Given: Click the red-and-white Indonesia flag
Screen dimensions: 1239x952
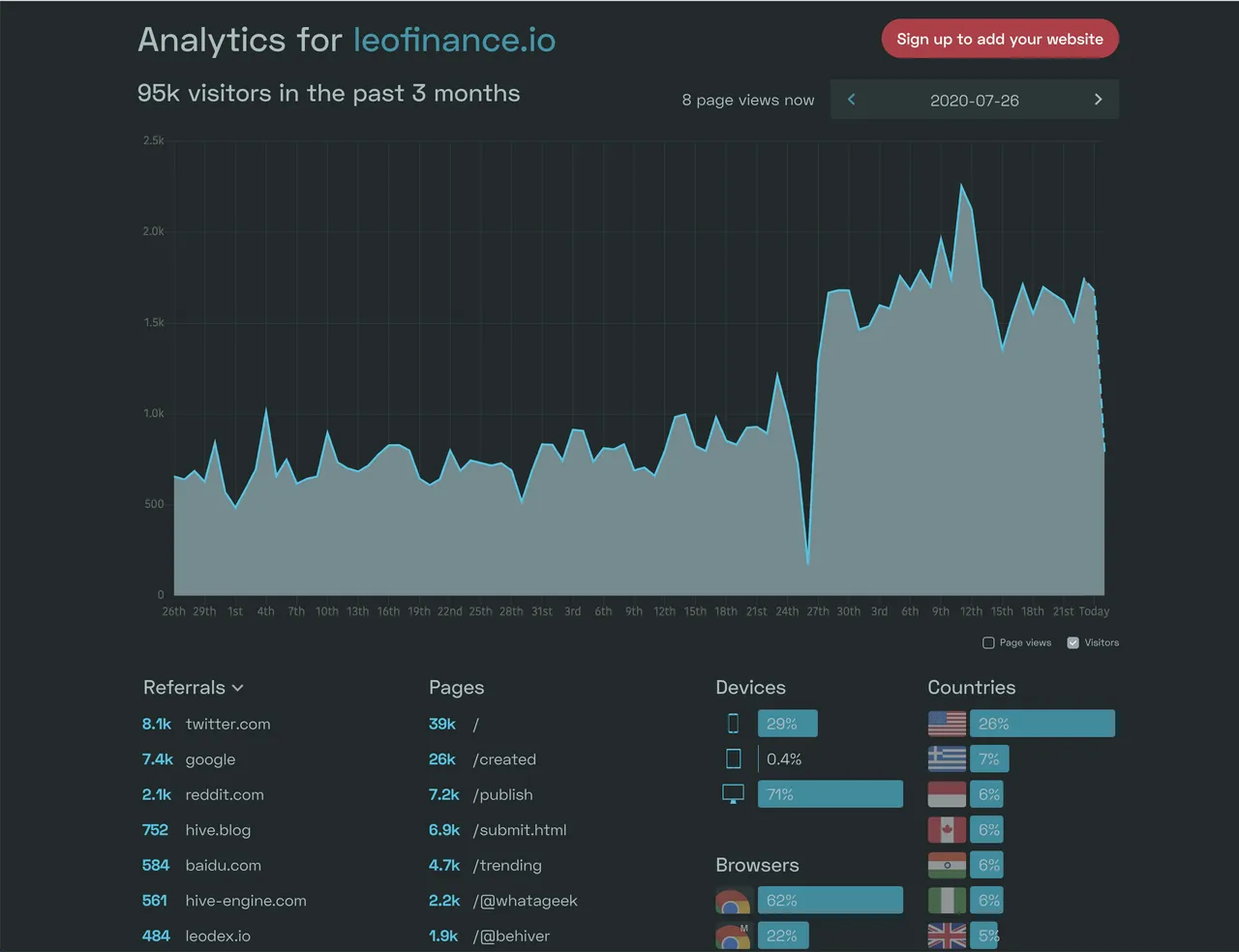Looking at the screenshot, I should pos(947,794).
